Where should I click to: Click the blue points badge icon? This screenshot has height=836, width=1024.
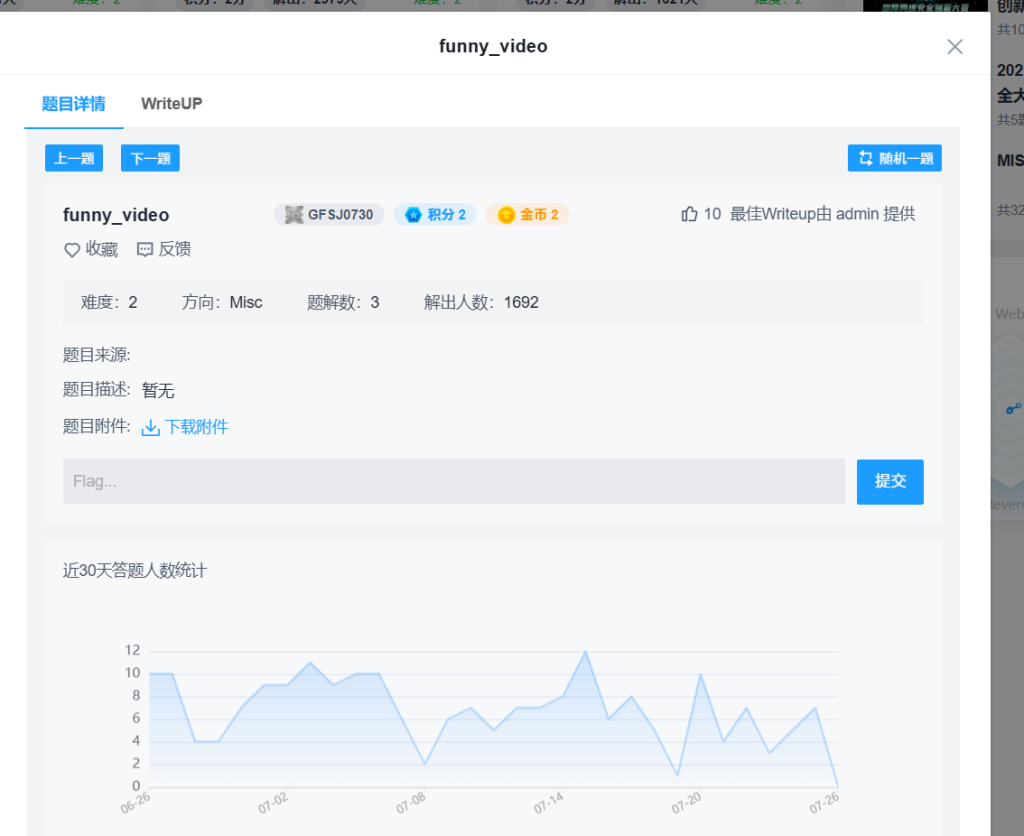coord(412,215)
